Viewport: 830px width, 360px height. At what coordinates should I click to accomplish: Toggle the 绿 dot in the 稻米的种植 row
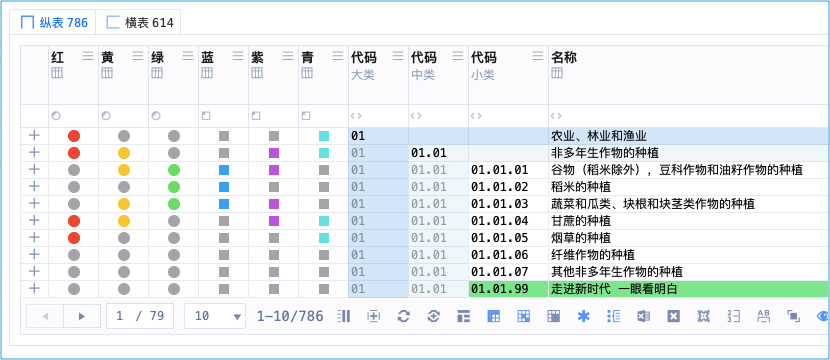174,187
